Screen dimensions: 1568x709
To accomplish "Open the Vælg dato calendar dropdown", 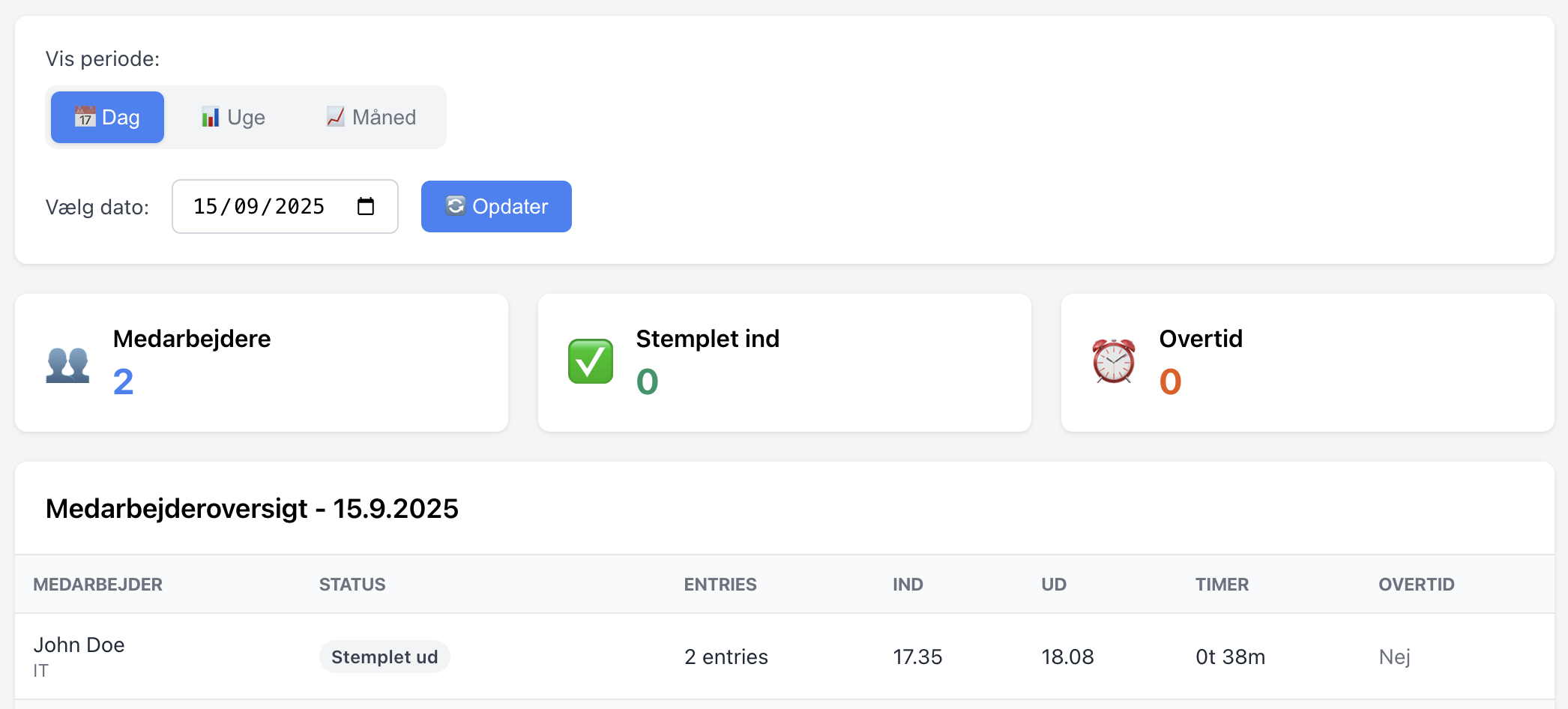I will [367, 206].
